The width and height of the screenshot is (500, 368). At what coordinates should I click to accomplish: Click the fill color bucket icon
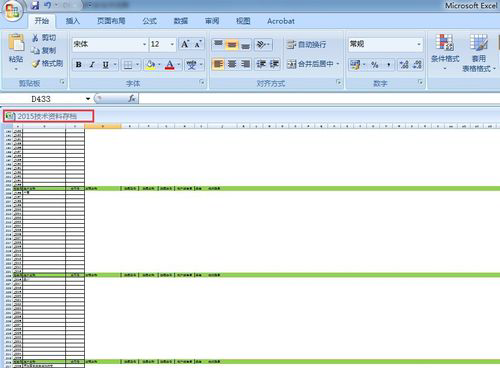pyautogui.click(x=150, y=64)
